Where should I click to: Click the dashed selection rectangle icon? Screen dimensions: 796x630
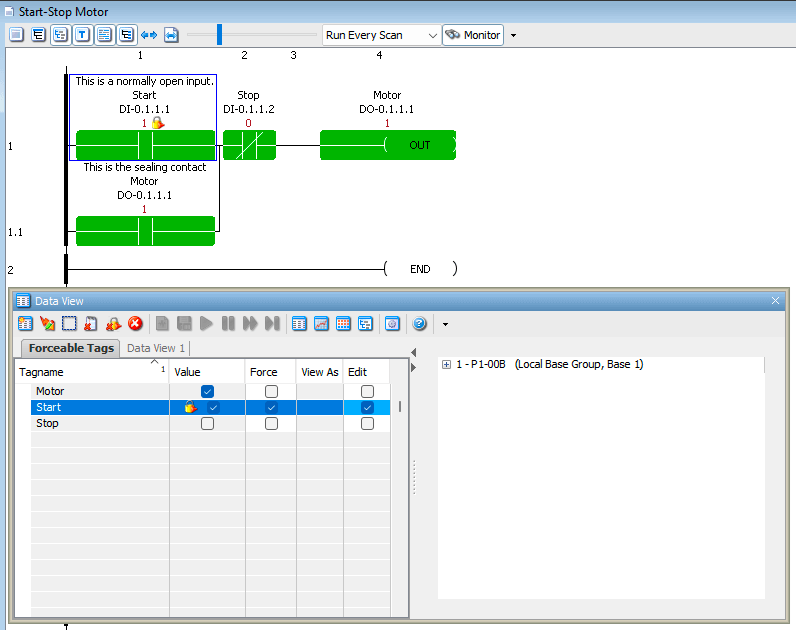click(x=69, y=324)
